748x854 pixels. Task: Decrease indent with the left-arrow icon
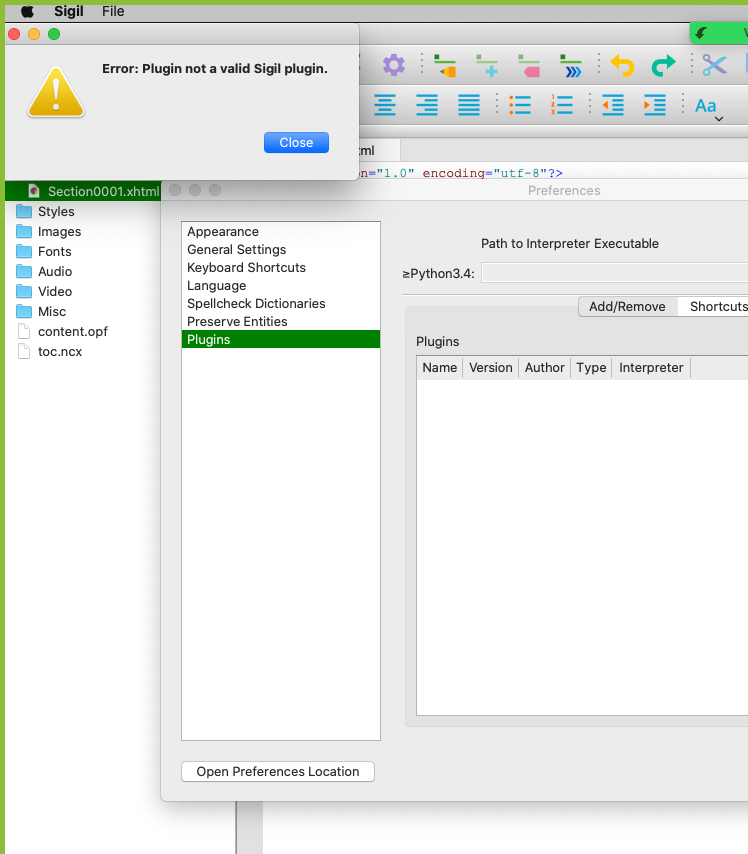613,105
